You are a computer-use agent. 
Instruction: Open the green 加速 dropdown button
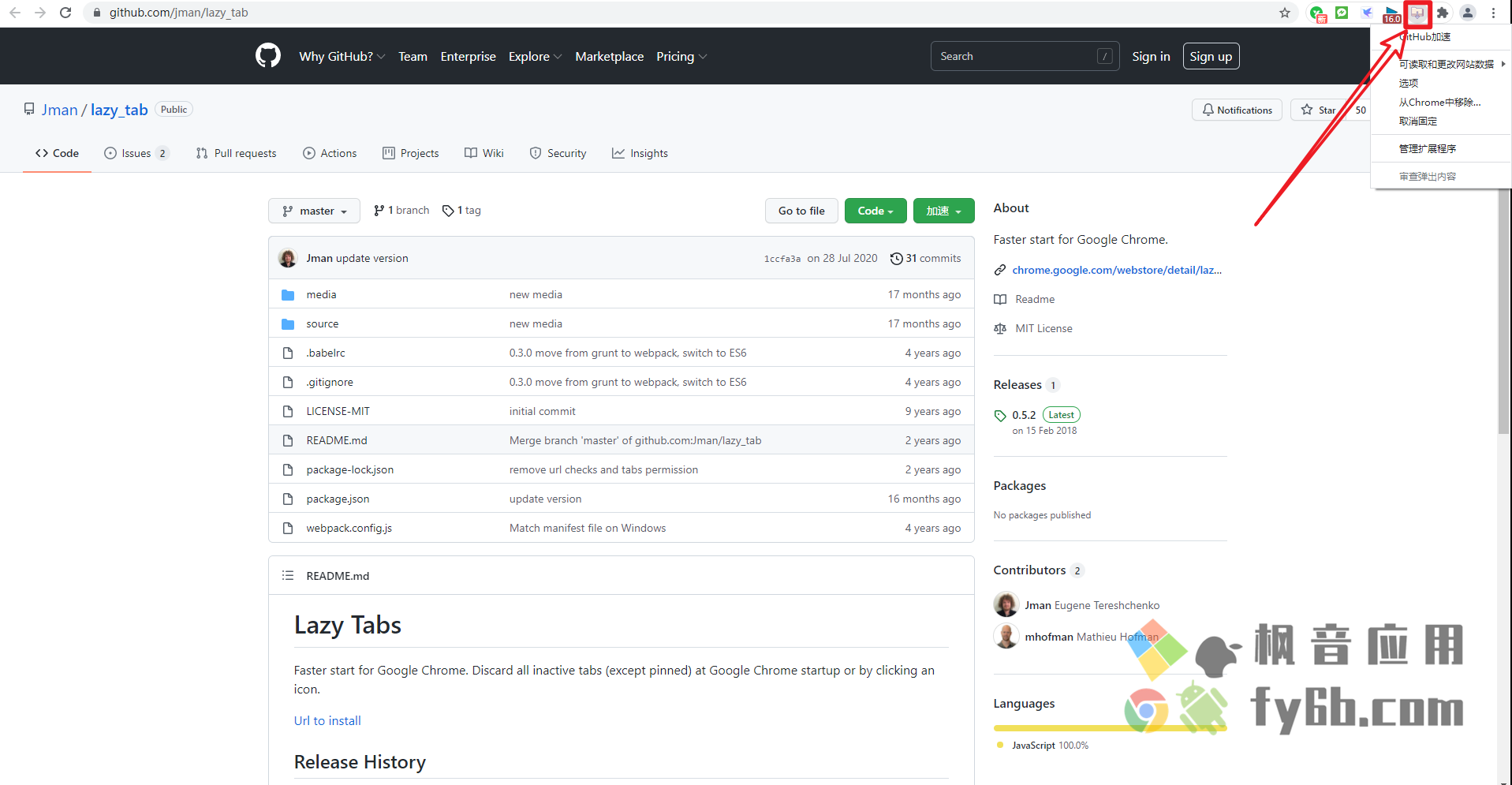pos(943,211)
